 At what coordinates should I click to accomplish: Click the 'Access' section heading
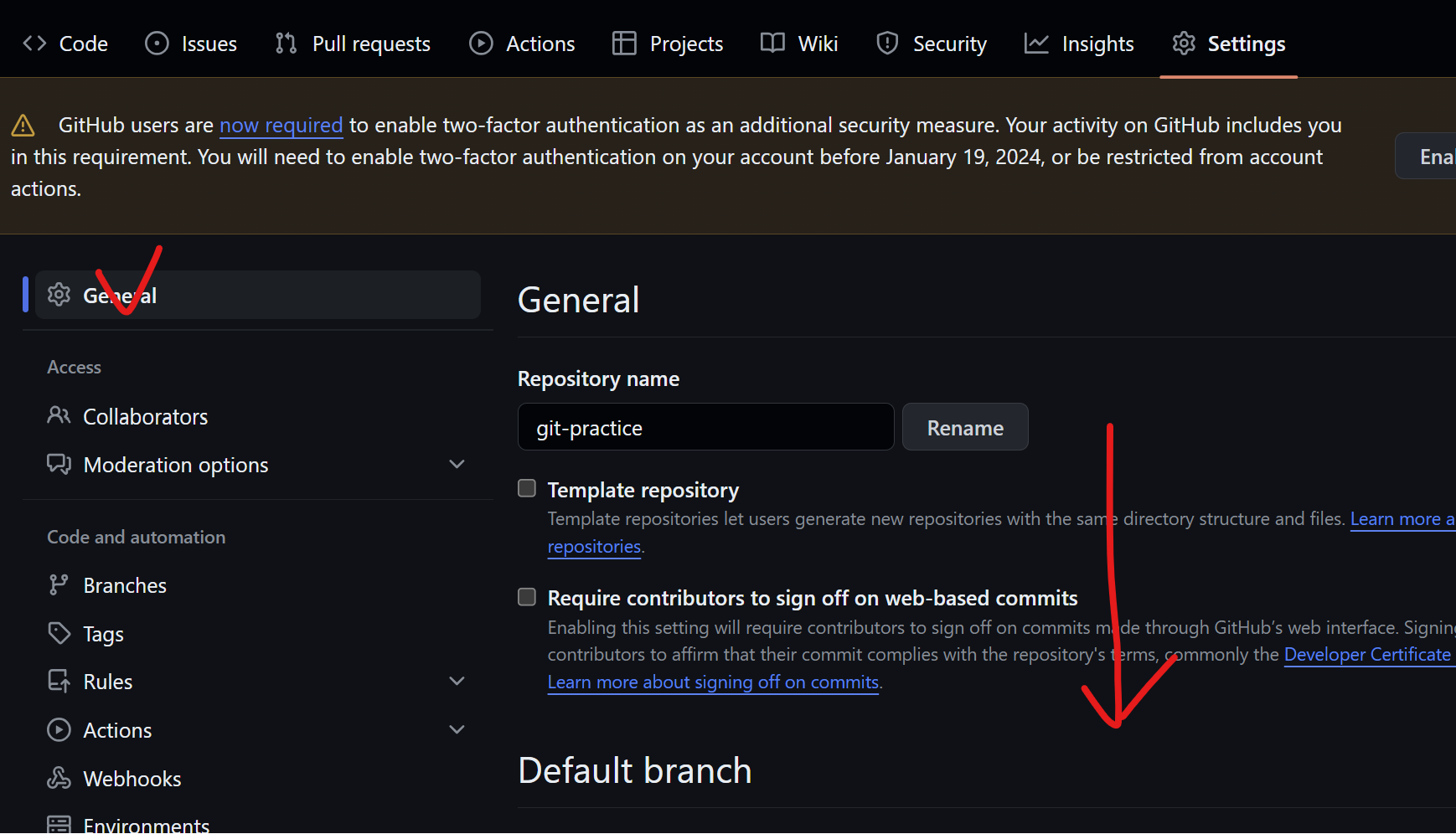coord(74,367)
